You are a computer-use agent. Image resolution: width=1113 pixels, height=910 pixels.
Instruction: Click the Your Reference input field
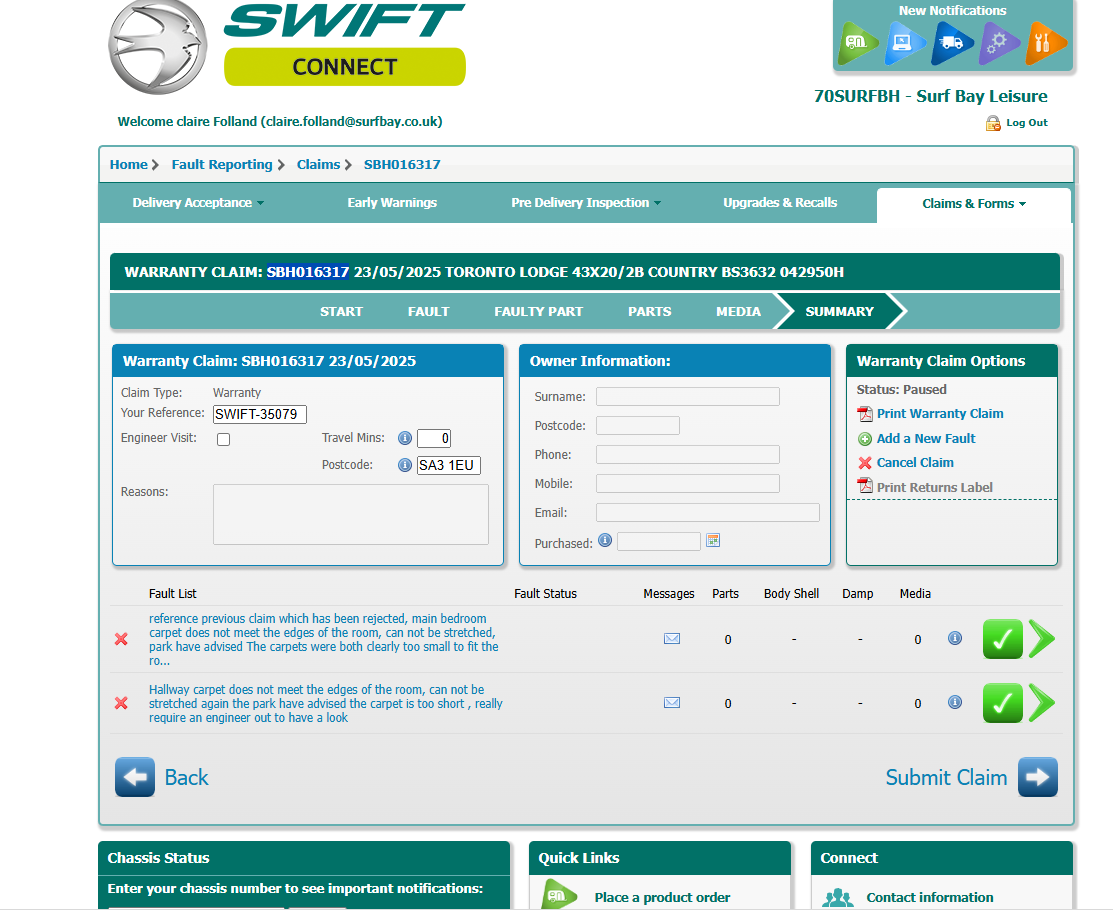(260, 415)
